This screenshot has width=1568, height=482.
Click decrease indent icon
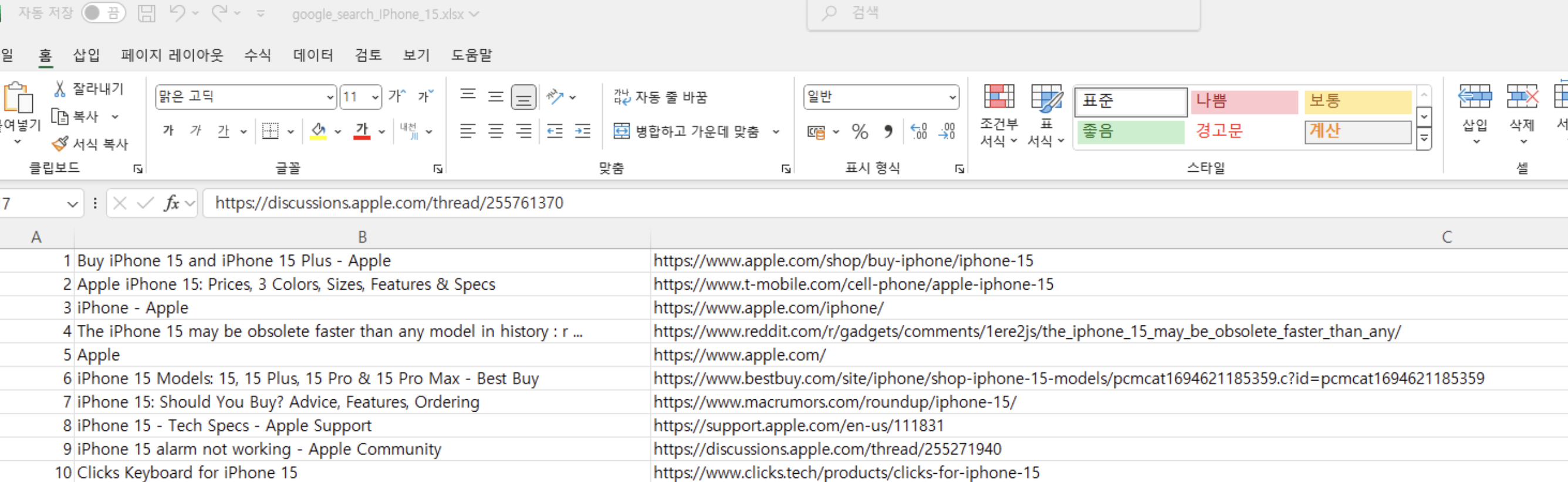[x=555, y=131]
